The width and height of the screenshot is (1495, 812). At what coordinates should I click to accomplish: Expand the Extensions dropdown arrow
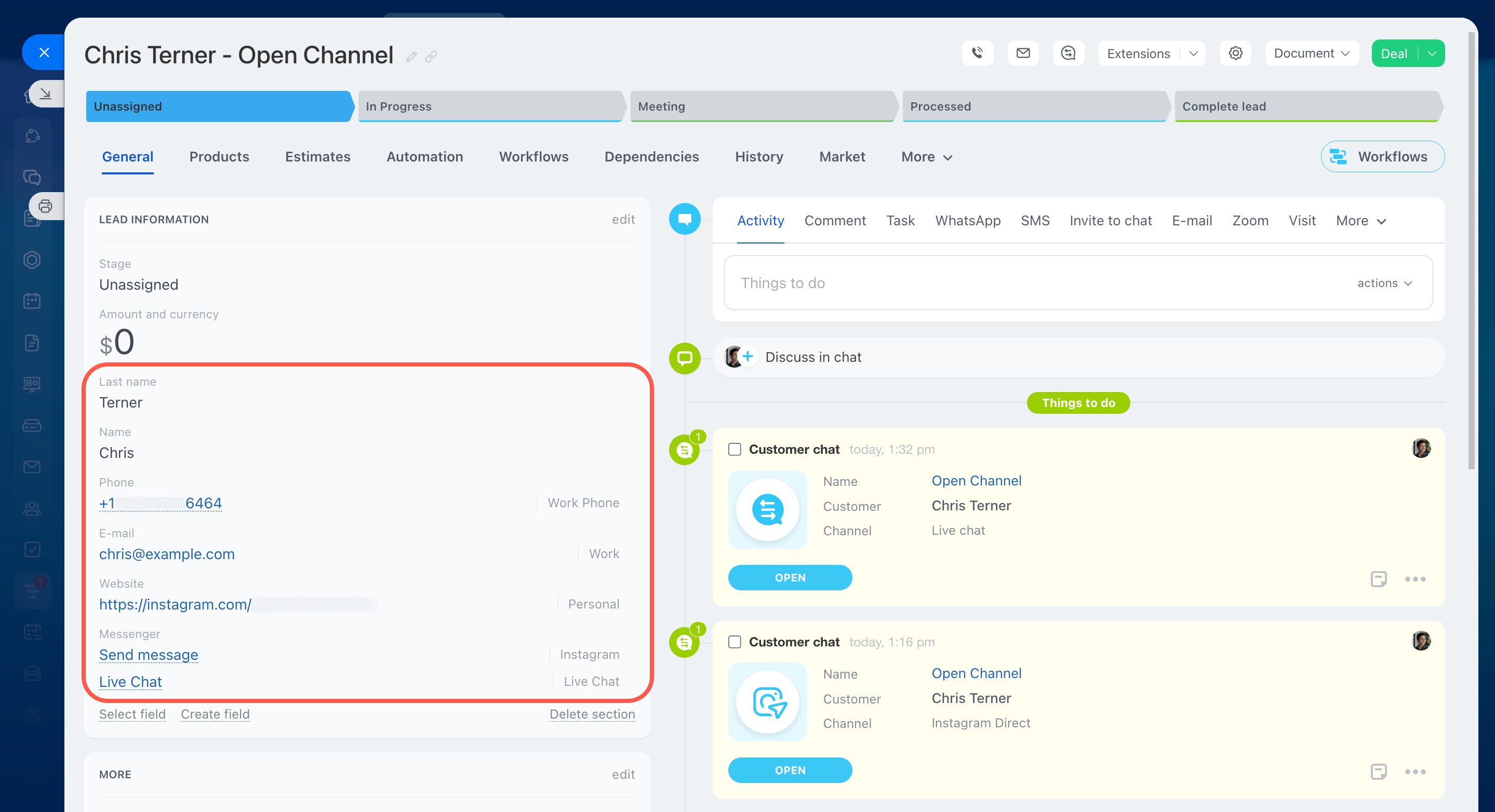pos(1193,53)
